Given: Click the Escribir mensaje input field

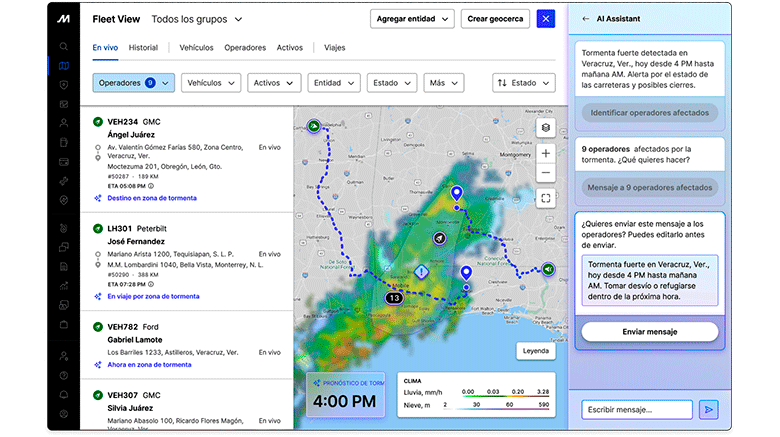Looking at the screenshot, I should point(636,409).
